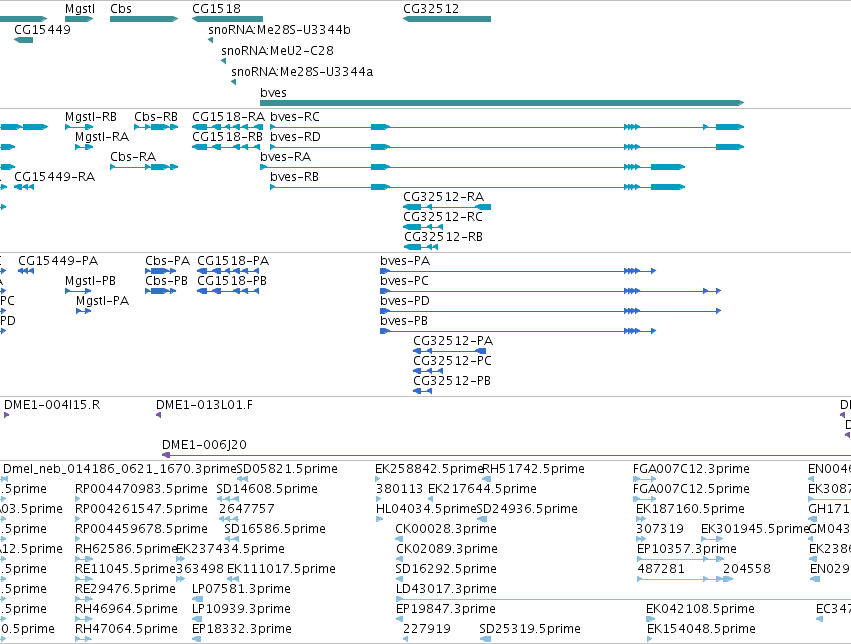Click snoRNA:Me28S-U3344b label
The image size is (851, 644).
click(280, 30)
